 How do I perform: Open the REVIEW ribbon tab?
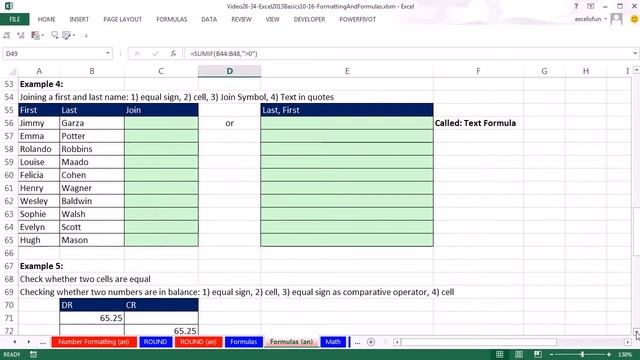point(241,19)
